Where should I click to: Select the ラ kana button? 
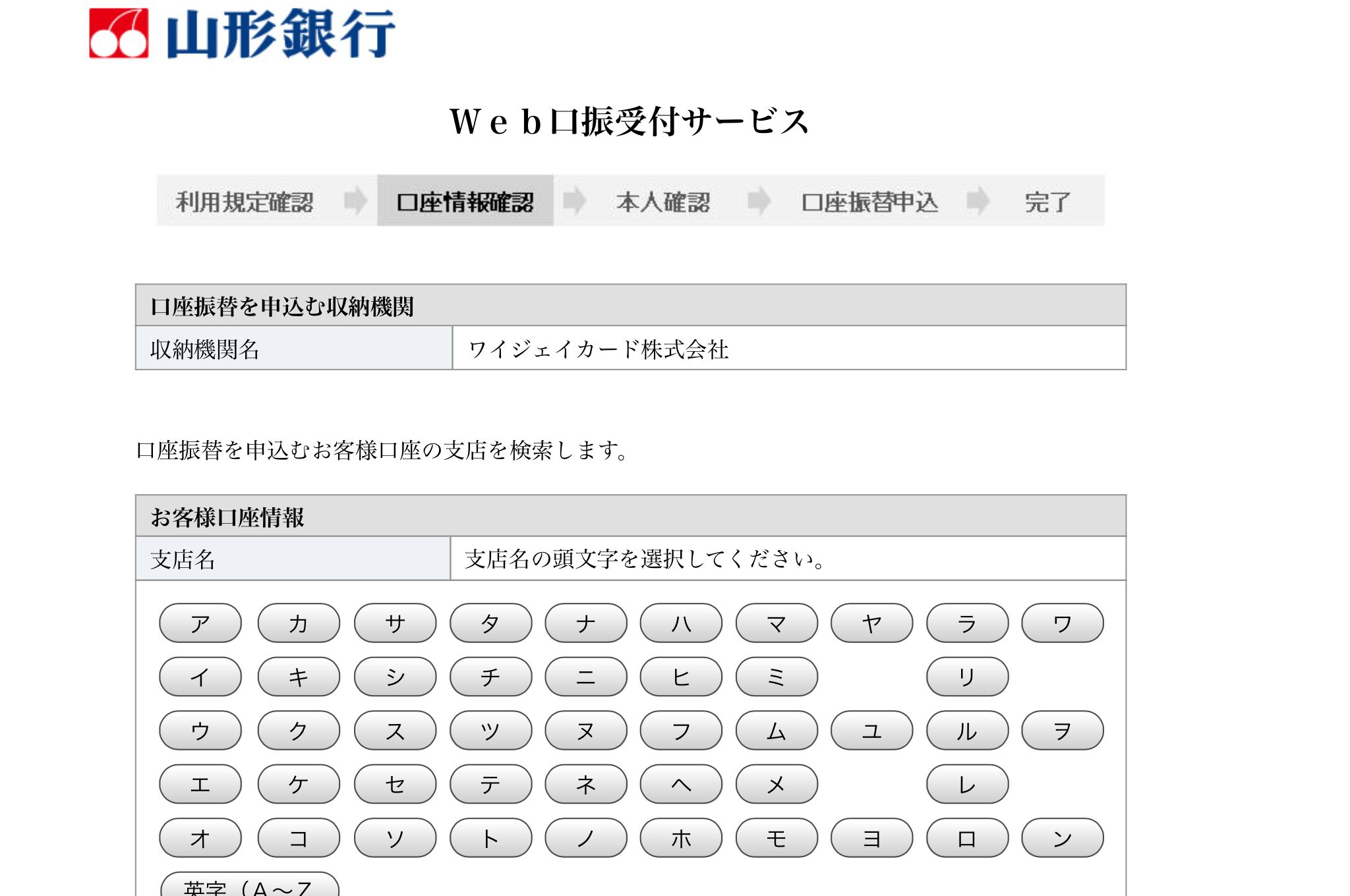tap(967, 623)
